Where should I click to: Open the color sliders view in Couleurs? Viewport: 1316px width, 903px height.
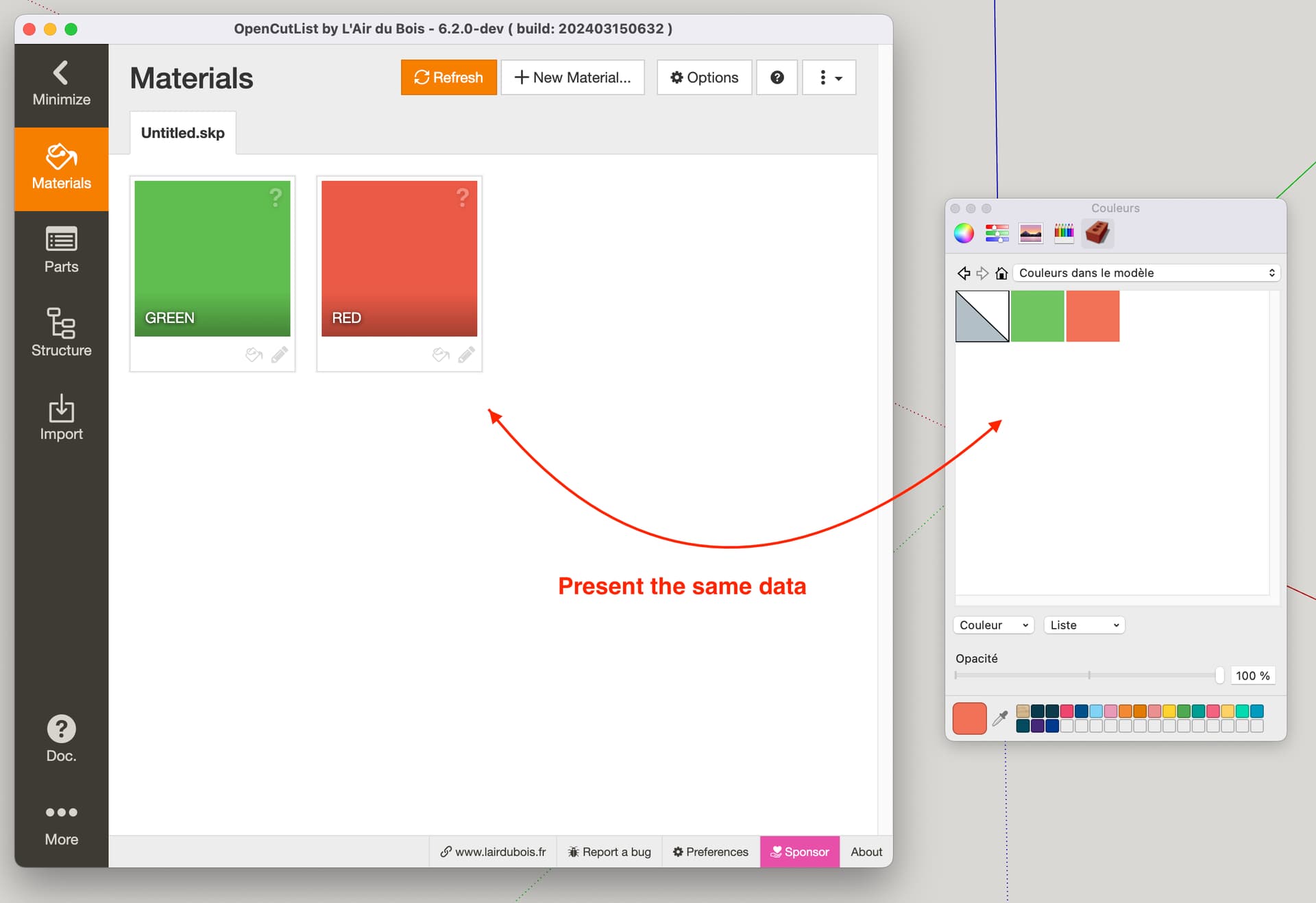[x=997, y=233]
